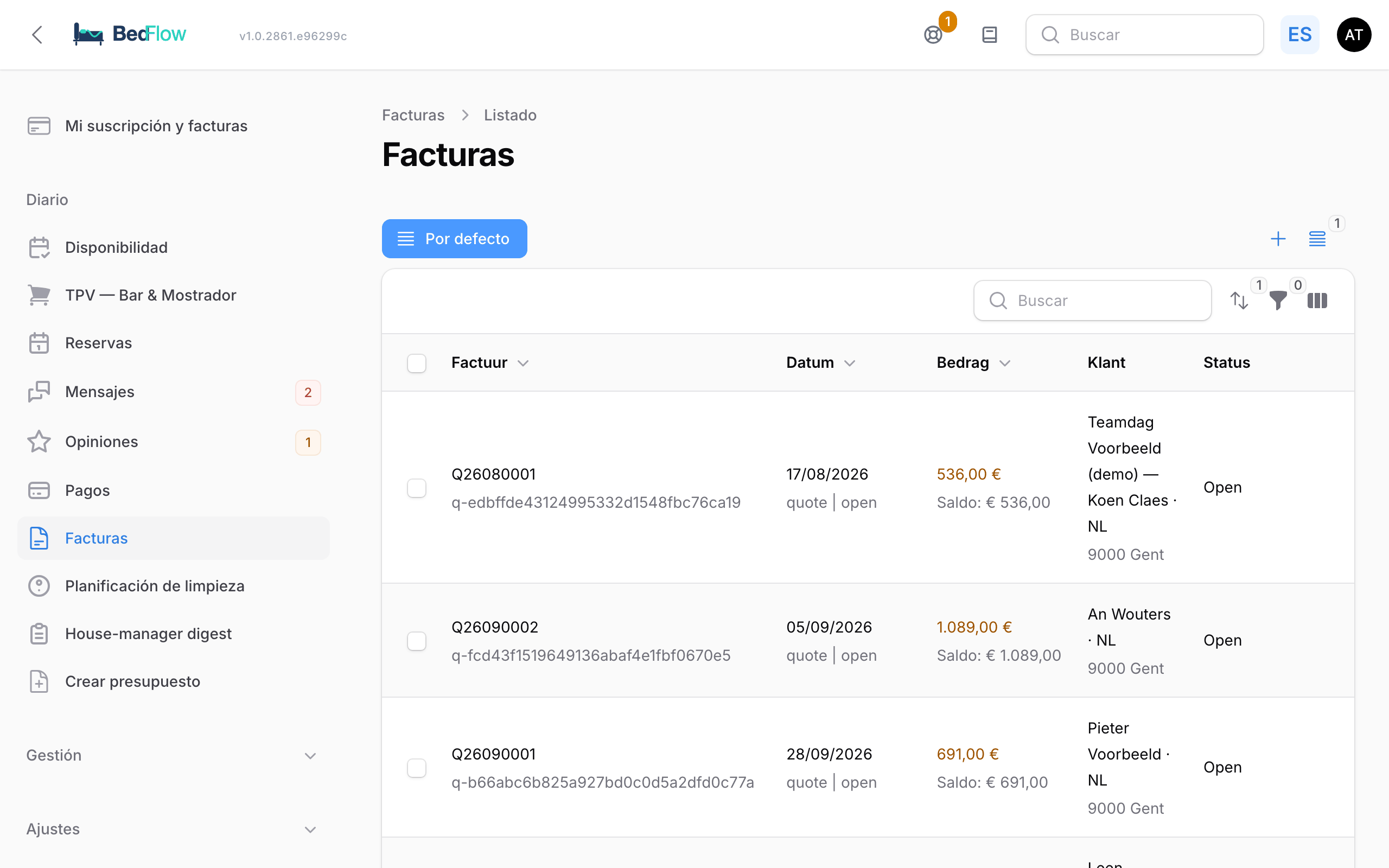
Task: Expand the Ajustes sidebar section
Action: coord(171,829)
